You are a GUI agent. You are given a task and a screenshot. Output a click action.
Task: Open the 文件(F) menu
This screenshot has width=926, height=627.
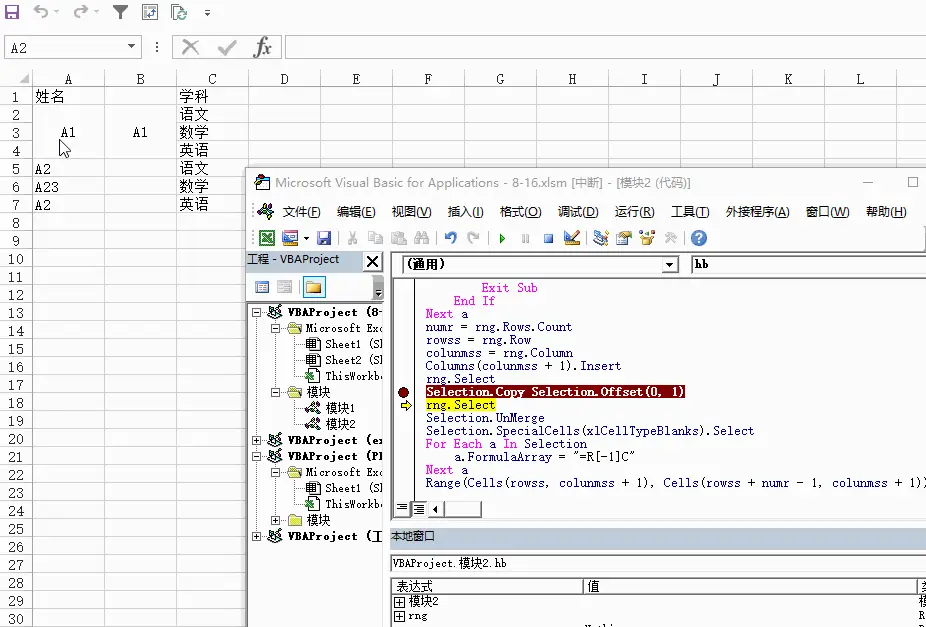point(301,212)
